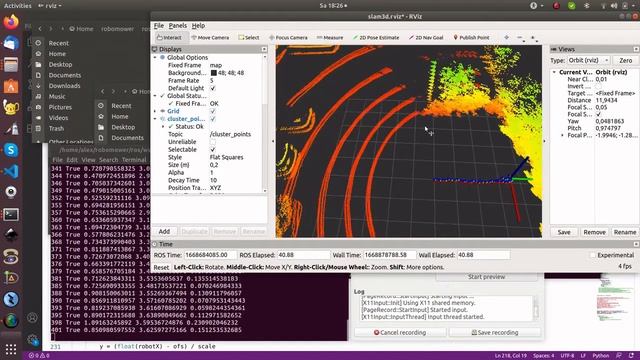
Task: Click the Zero button in Views
Action: (x=625, y=60)
